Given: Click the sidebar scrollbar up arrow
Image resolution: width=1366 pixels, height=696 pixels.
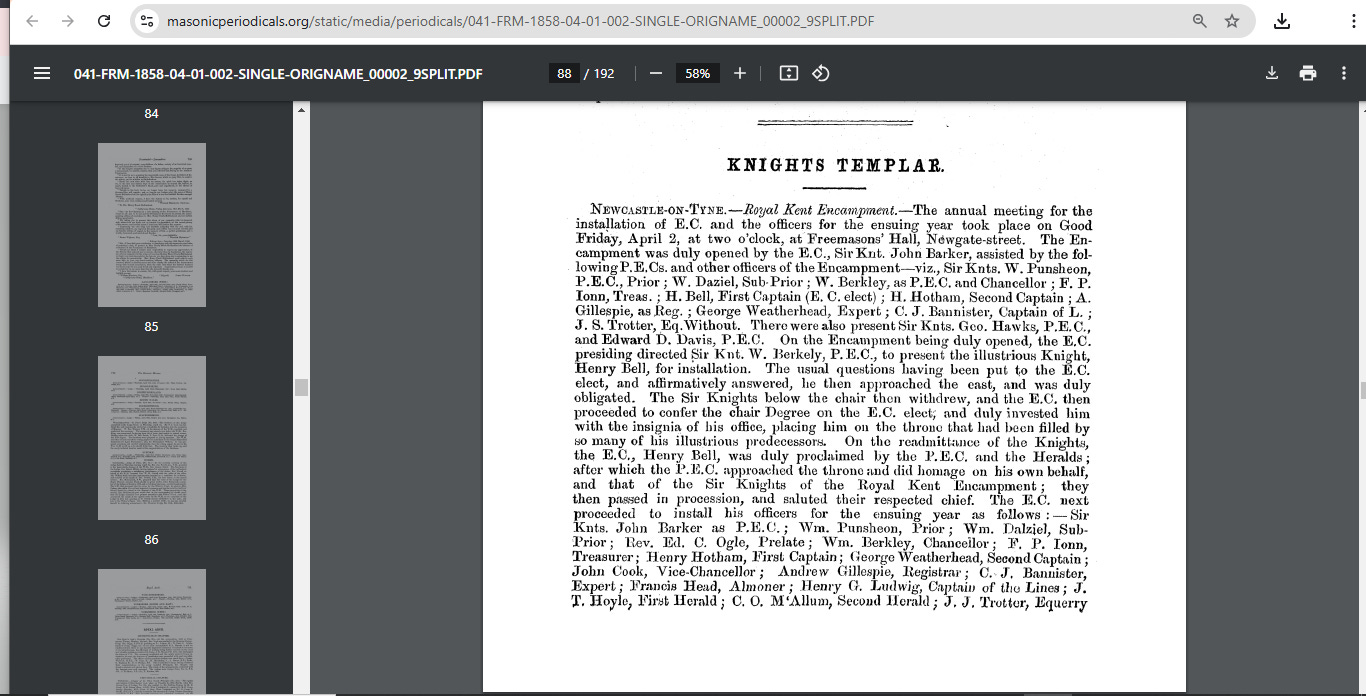Looking at the screenshot, I should pos(301,109).
